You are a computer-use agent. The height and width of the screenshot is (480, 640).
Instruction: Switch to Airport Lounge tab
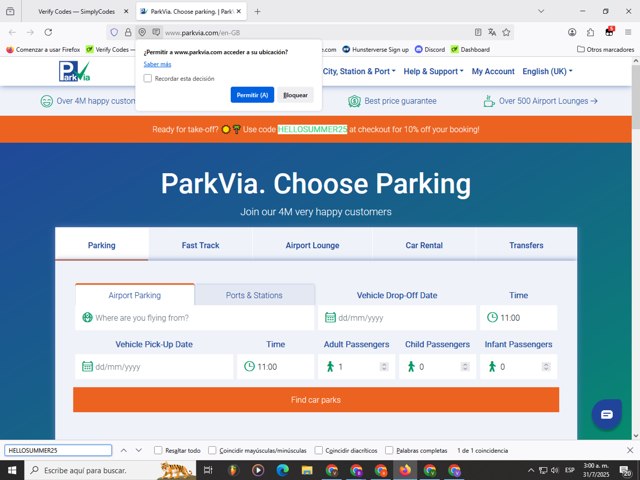(312, 245)
